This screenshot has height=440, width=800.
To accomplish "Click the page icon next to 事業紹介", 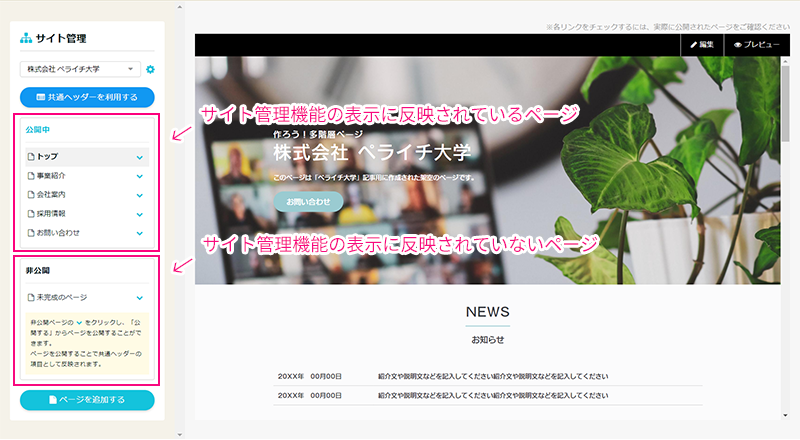I will click(x=30, y=176).
